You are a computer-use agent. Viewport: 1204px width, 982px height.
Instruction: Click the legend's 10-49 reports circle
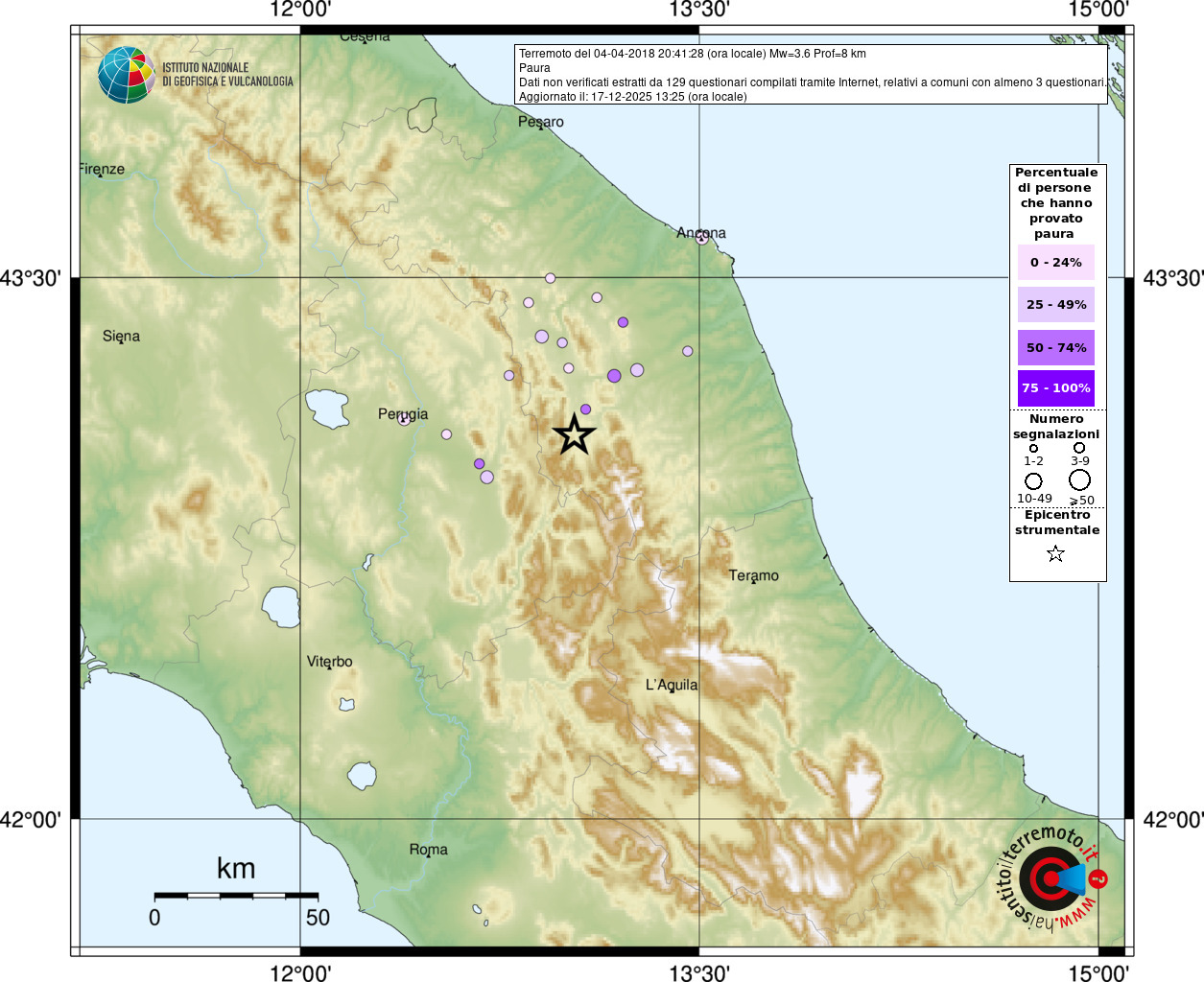click(1033, 480)
